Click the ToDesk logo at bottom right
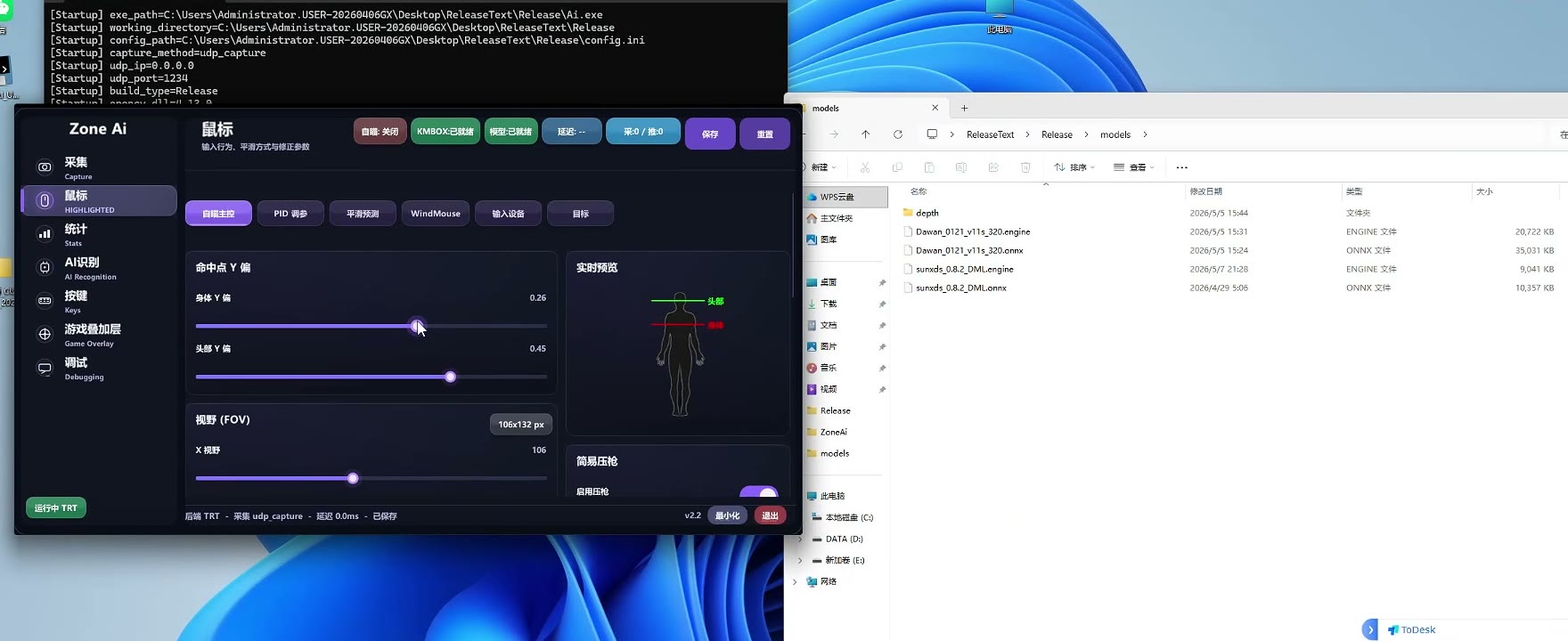The image size is (1568, 641). click(1411, 629)
